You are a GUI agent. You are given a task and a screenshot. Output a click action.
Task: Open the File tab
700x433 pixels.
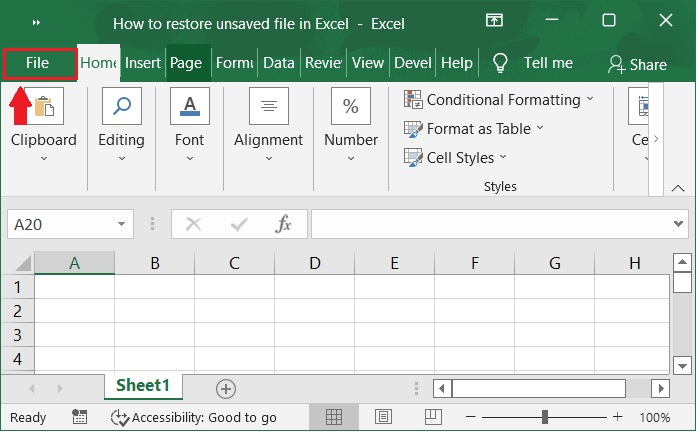(38, 63)
